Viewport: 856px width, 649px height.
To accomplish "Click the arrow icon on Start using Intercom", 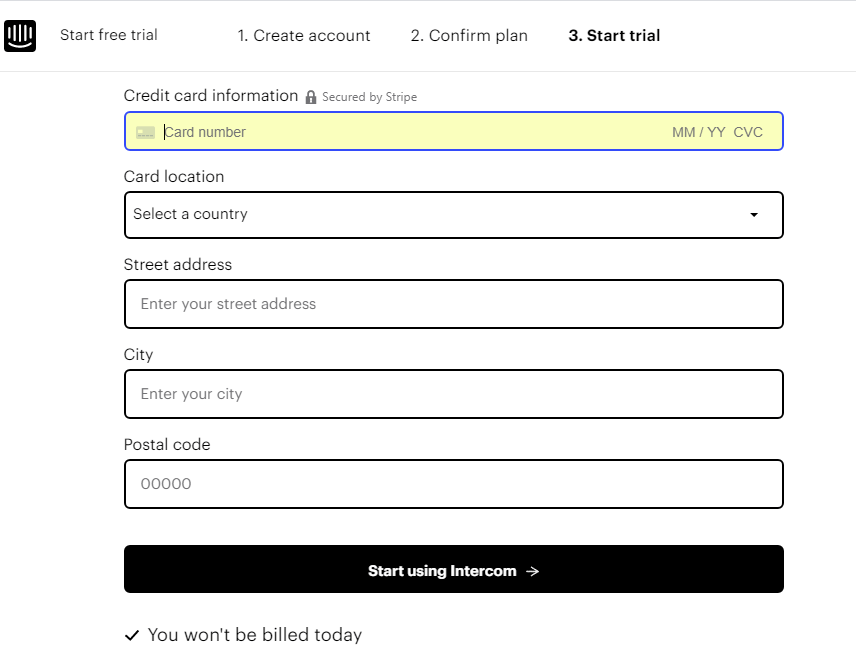I will [x=531, y=571].
